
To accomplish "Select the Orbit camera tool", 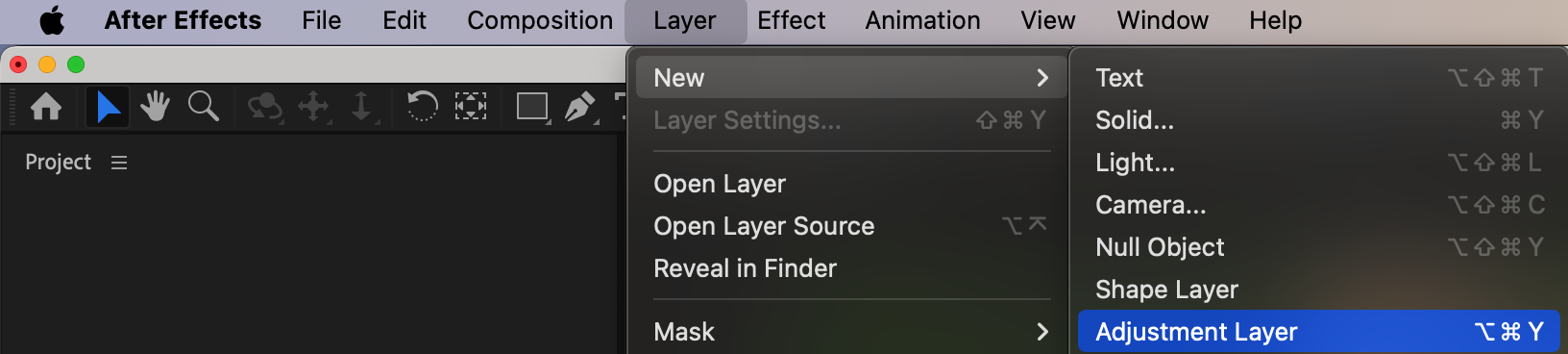I will coord(264,107).
